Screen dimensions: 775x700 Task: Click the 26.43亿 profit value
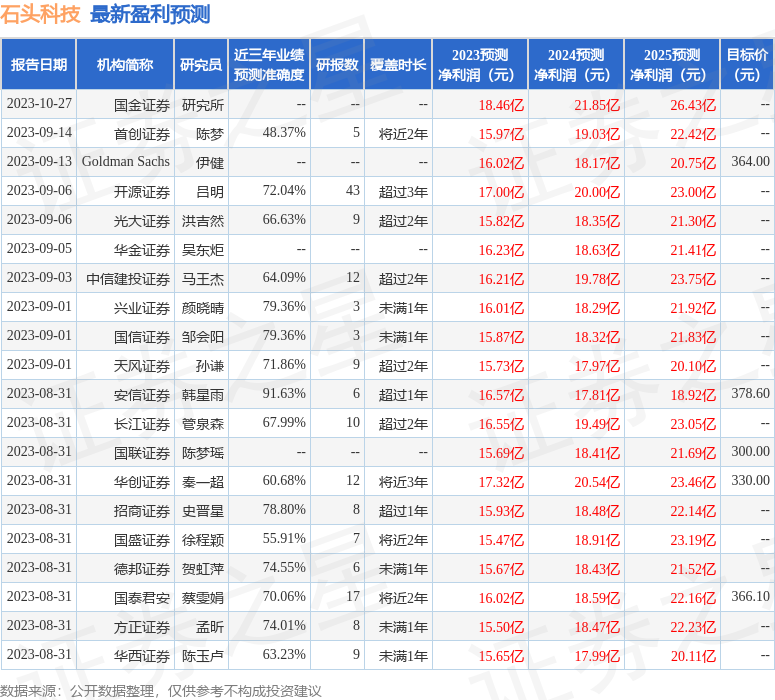coord(693,105)
